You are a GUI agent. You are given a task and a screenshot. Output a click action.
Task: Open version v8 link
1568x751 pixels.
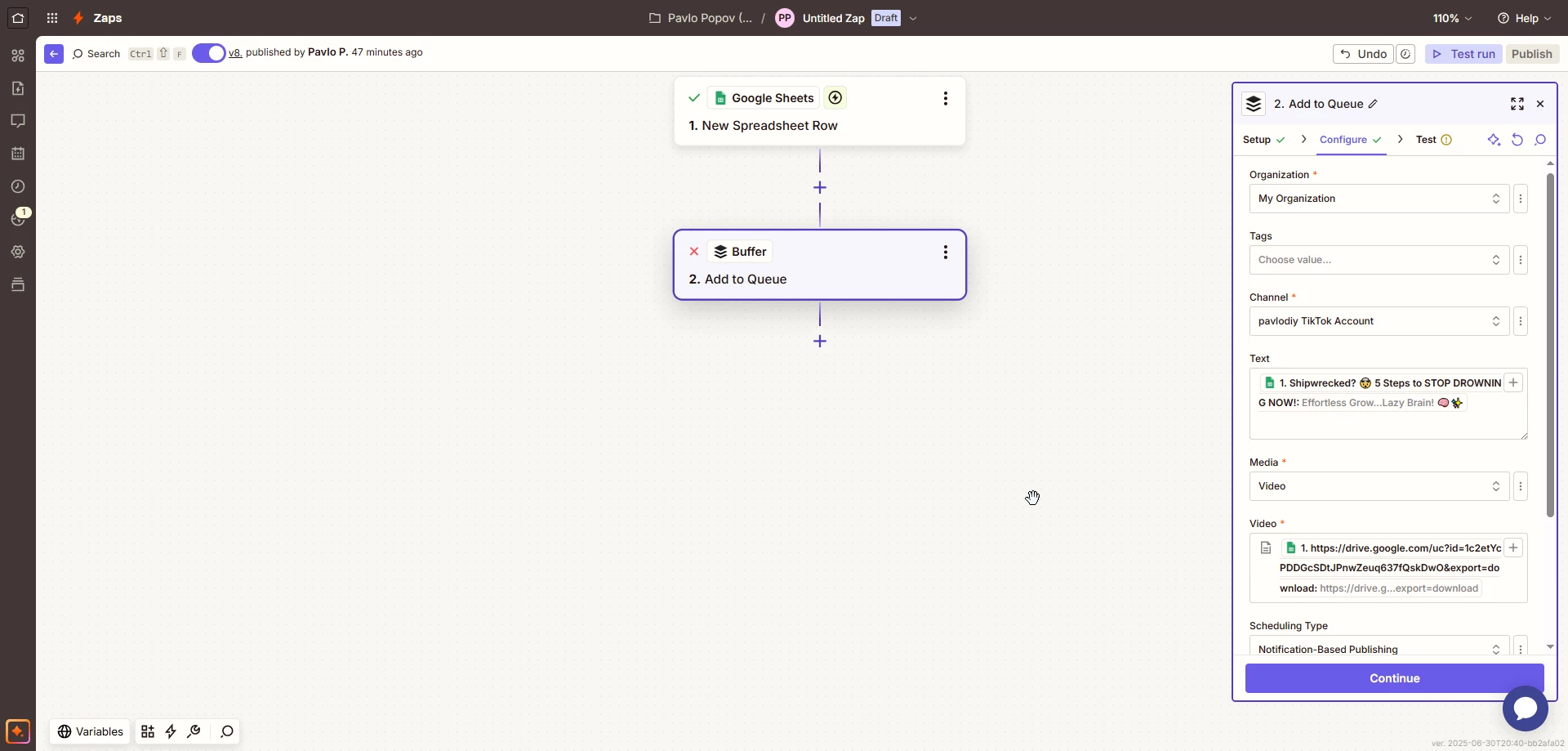pyautogui.click(x=235, y=52)
